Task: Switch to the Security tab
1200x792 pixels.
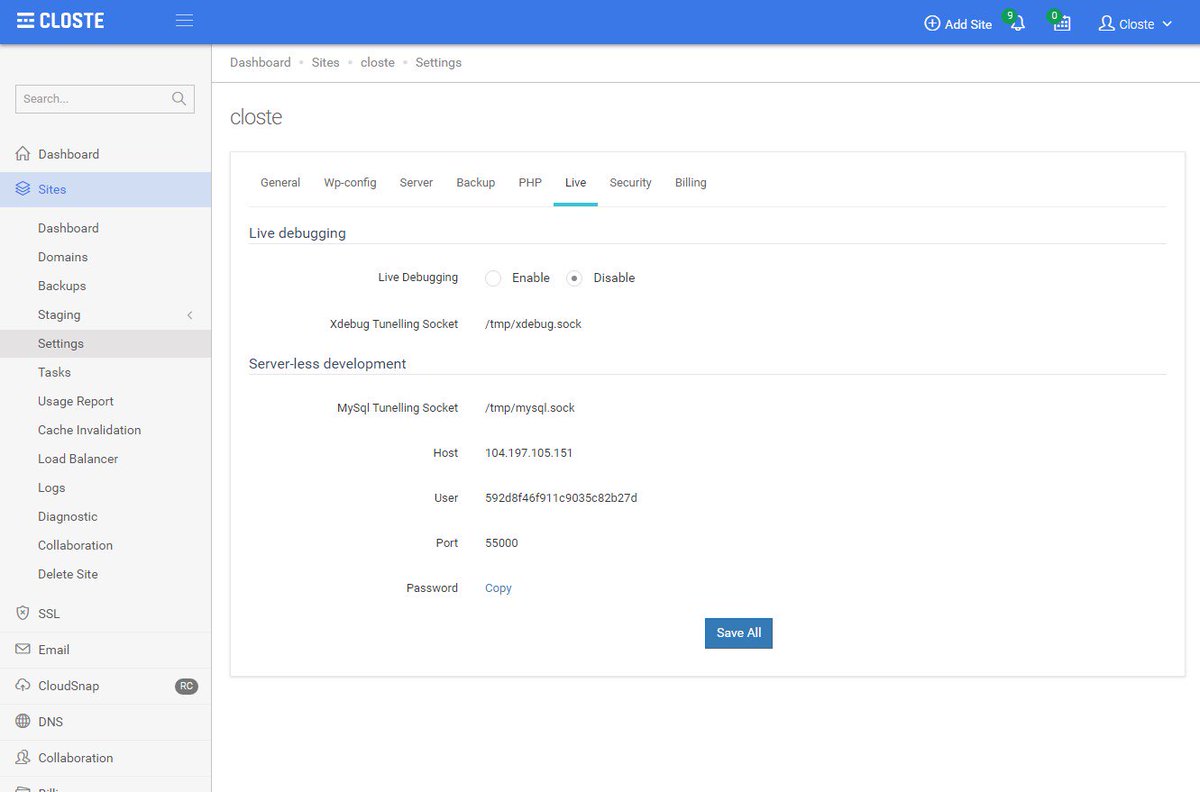Action: [630, 183]
